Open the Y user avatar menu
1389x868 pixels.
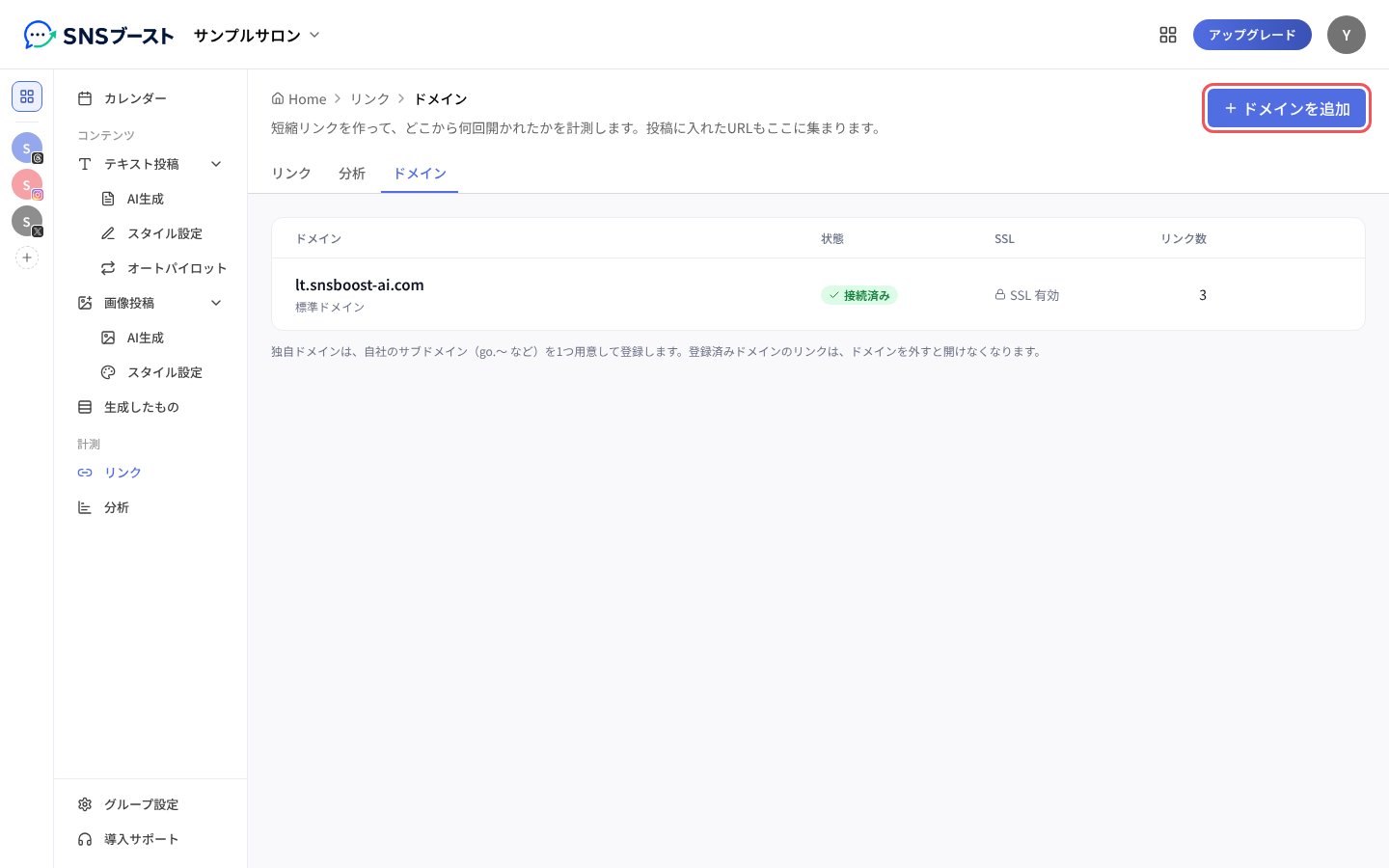(x=1347, y=35)
